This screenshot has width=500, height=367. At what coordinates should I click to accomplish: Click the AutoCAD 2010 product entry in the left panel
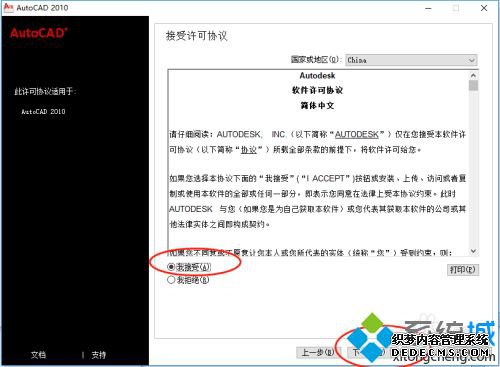tap(43, 112)
